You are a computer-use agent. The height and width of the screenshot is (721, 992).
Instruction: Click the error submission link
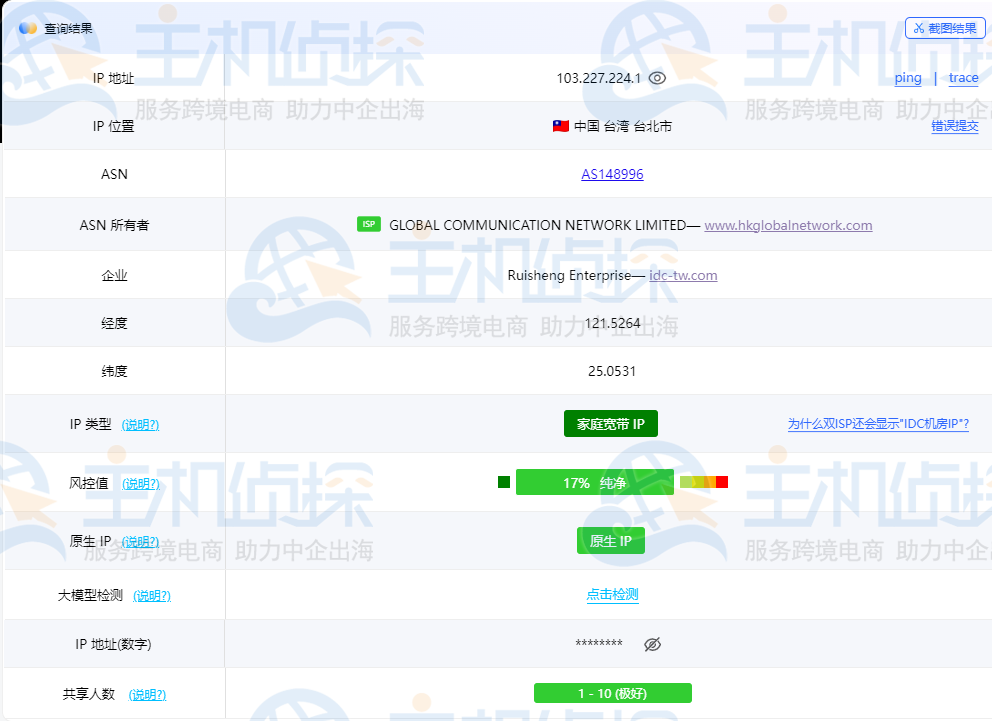tap(955, 126)
